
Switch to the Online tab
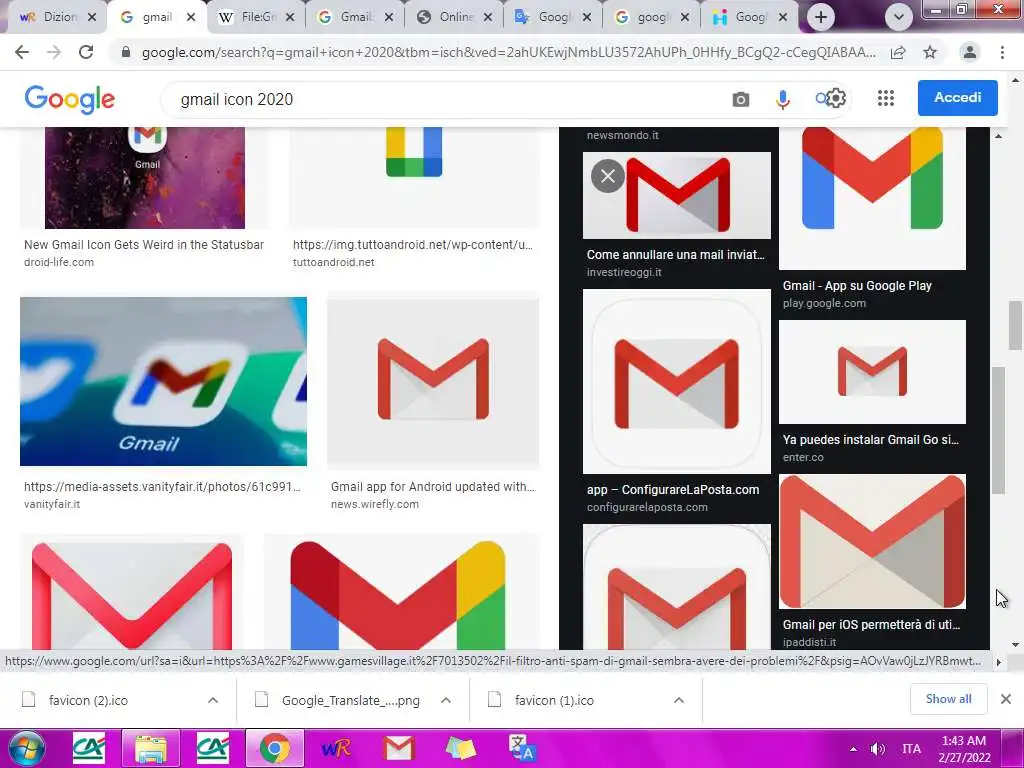pyautogui.click(x=453, y=17)
